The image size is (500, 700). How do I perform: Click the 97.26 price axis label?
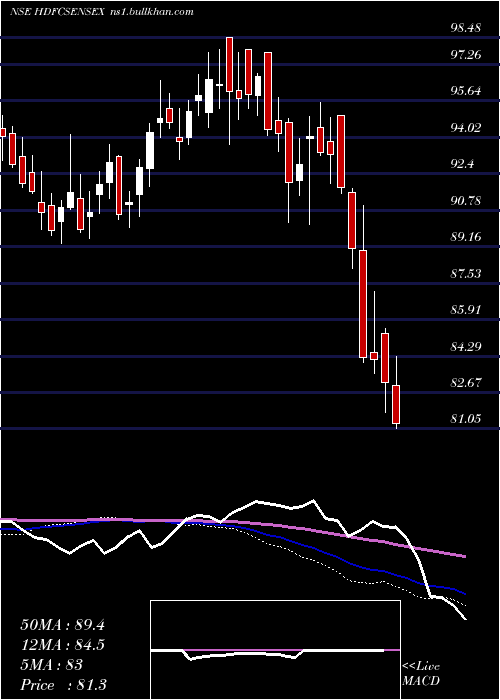point(465,55)
